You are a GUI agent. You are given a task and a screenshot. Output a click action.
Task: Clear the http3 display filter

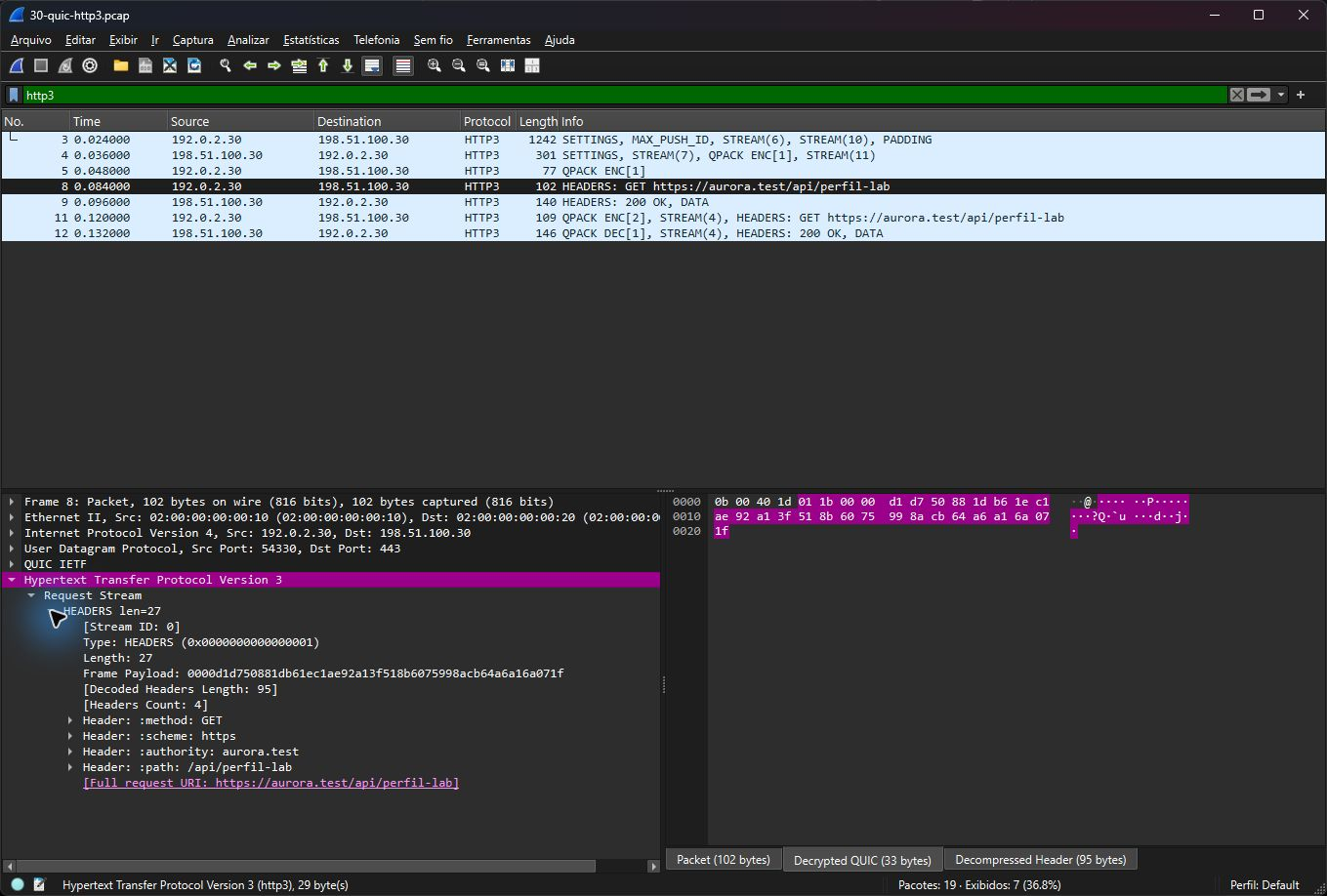(x=1237, y=95)
